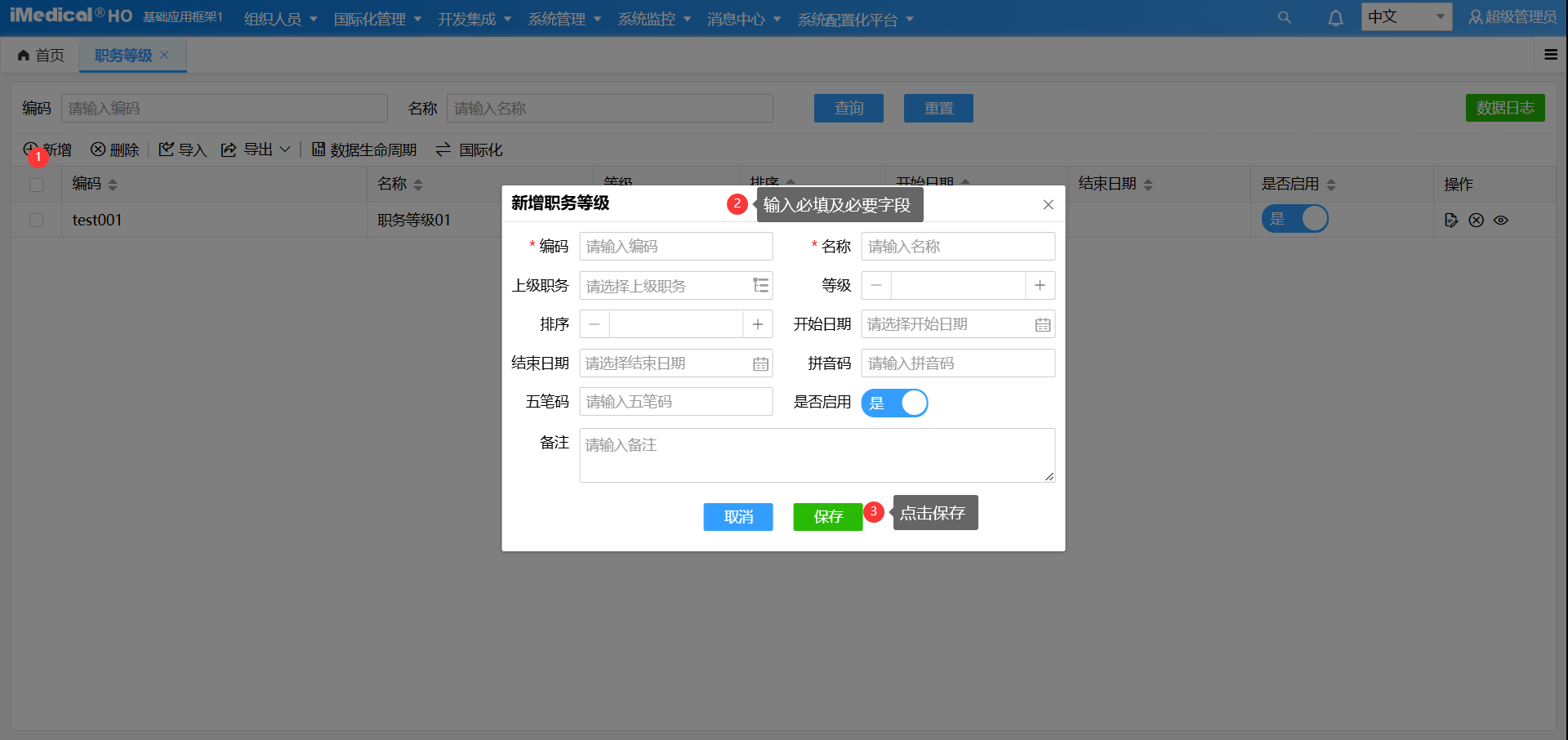Open the 中文 language dropdown
Screen dimensions: 1568x740
[1406, 16]
